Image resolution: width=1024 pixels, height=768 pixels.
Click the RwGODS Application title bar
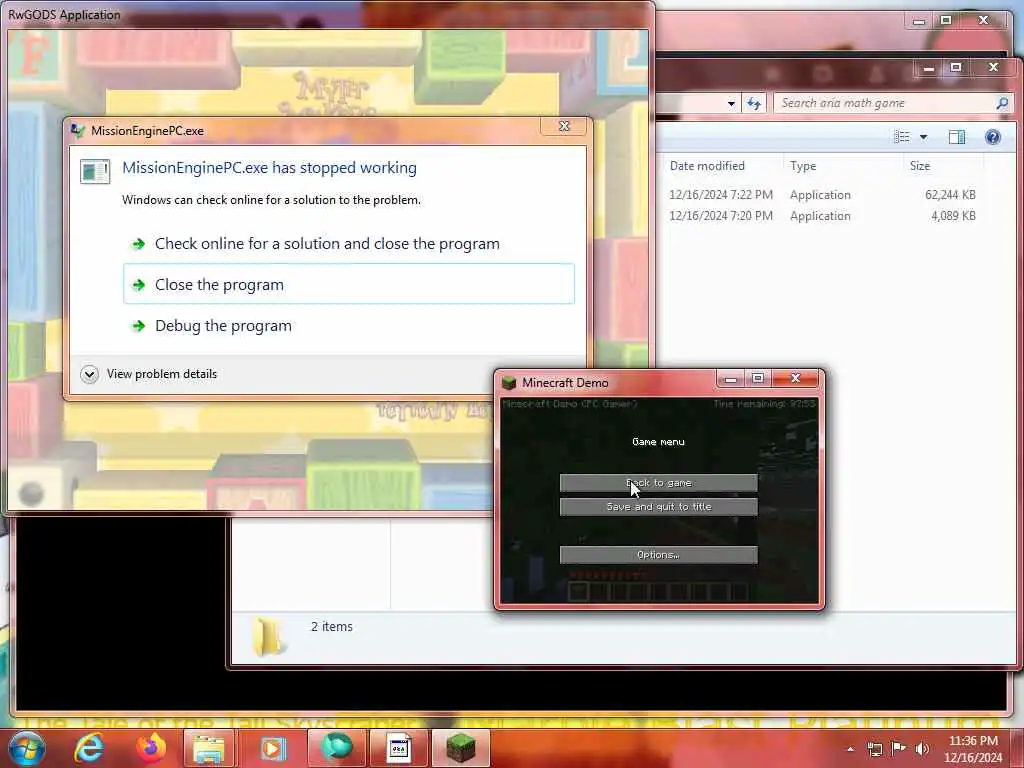pos(327,14)
